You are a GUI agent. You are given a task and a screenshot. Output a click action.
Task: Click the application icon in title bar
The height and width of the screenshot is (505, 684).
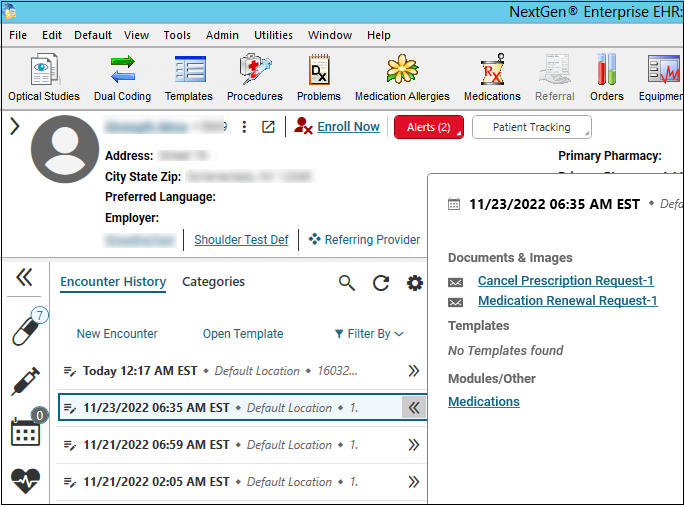click(x=9, y=11)
